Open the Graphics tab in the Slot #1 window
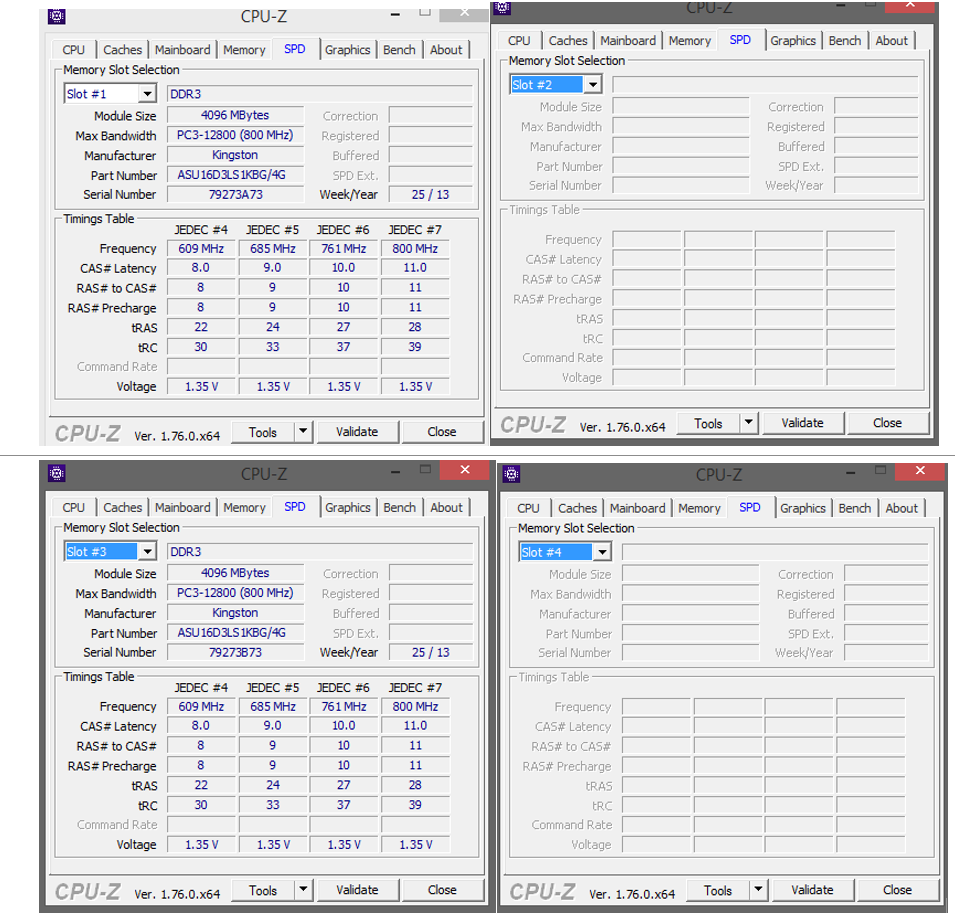This screenshot has height=922, width=955. tap(348, 50)
